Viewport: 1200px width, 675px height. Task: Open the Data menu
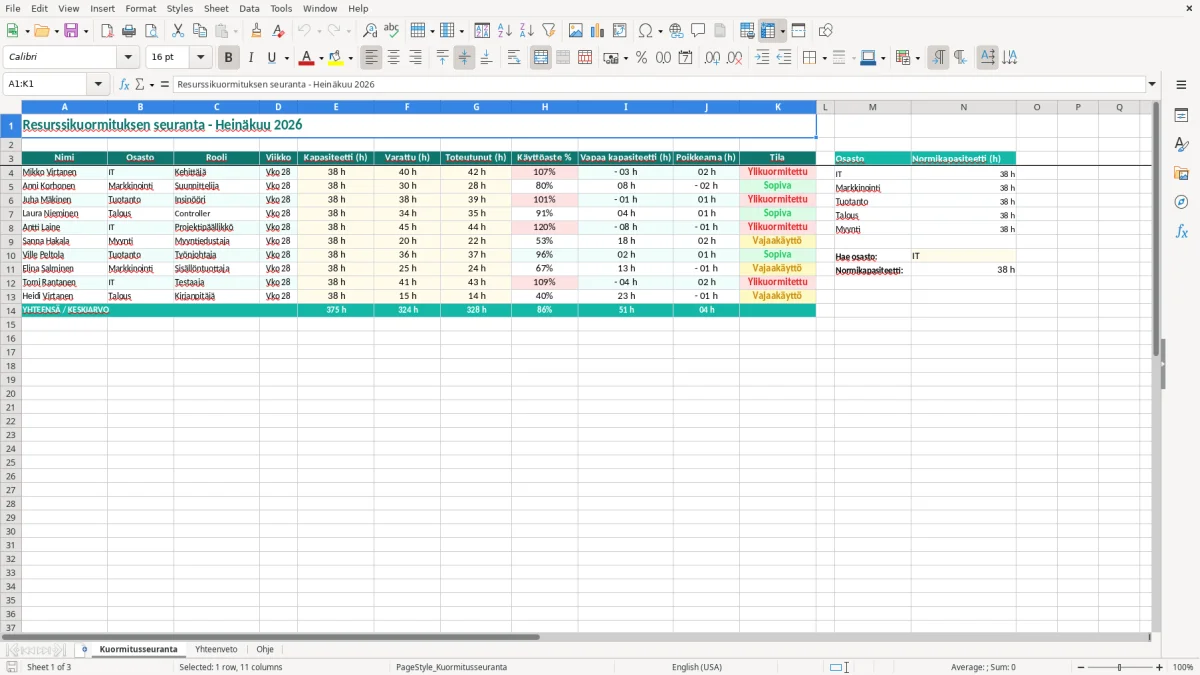249,8
